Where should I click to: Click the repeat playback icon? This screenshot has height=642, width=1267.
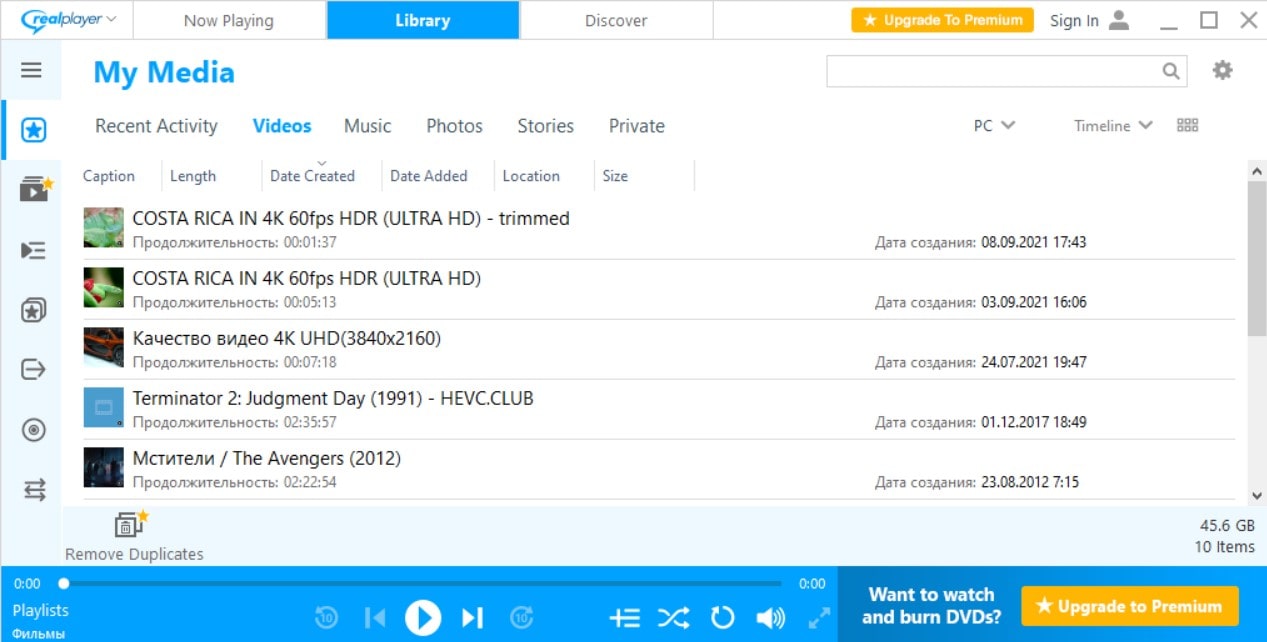point(722,617)
